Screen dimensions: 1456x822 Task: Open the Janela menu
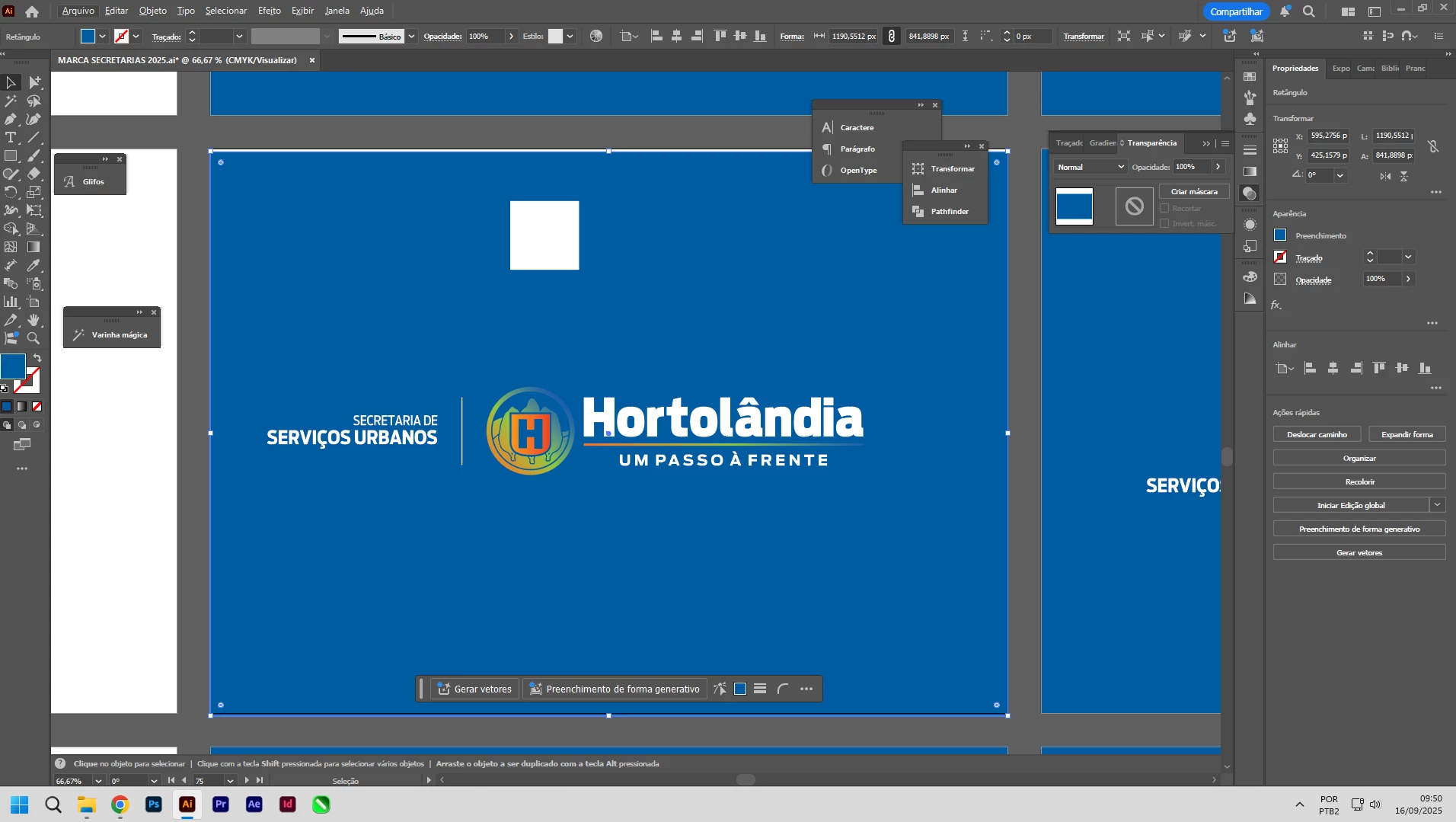[337, 11]
